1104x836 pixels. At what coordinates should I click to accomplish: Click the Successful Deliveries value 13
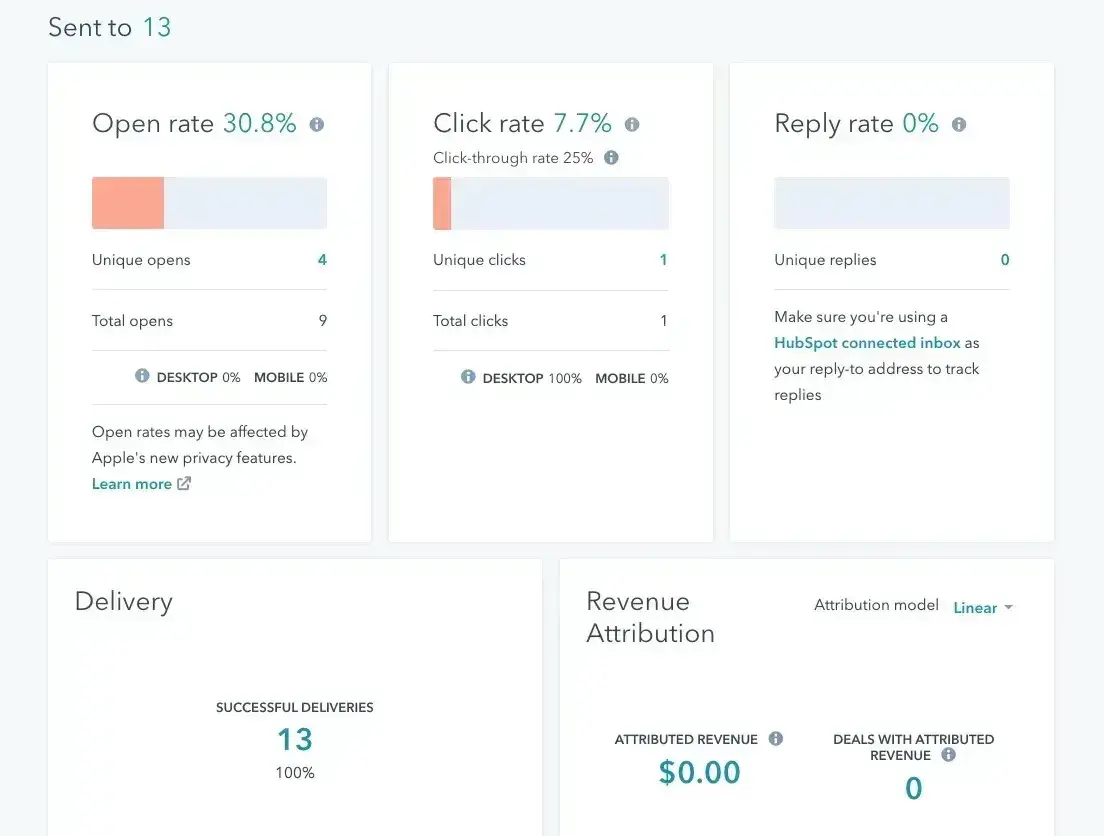pos(294,742)
